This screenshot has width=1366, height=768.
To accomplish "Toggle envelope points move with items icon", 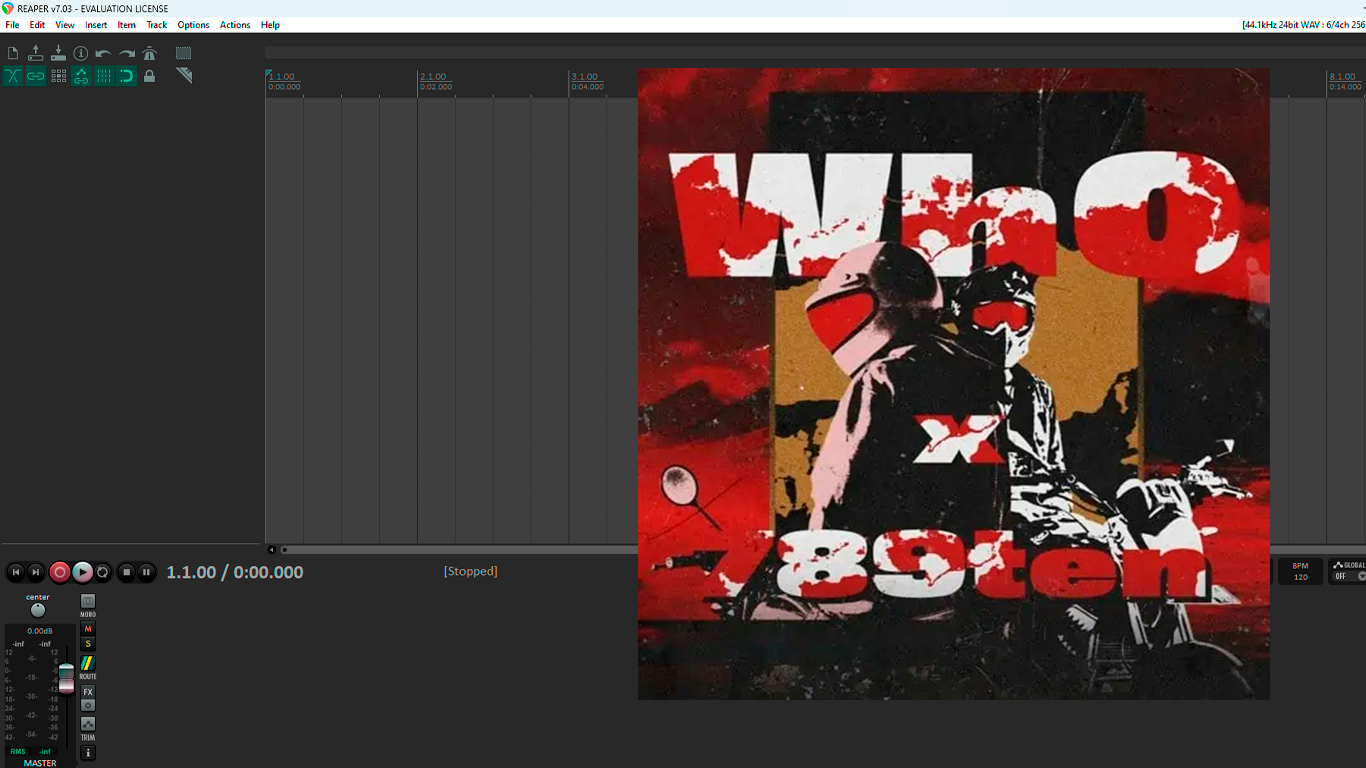I will (81, 76).
